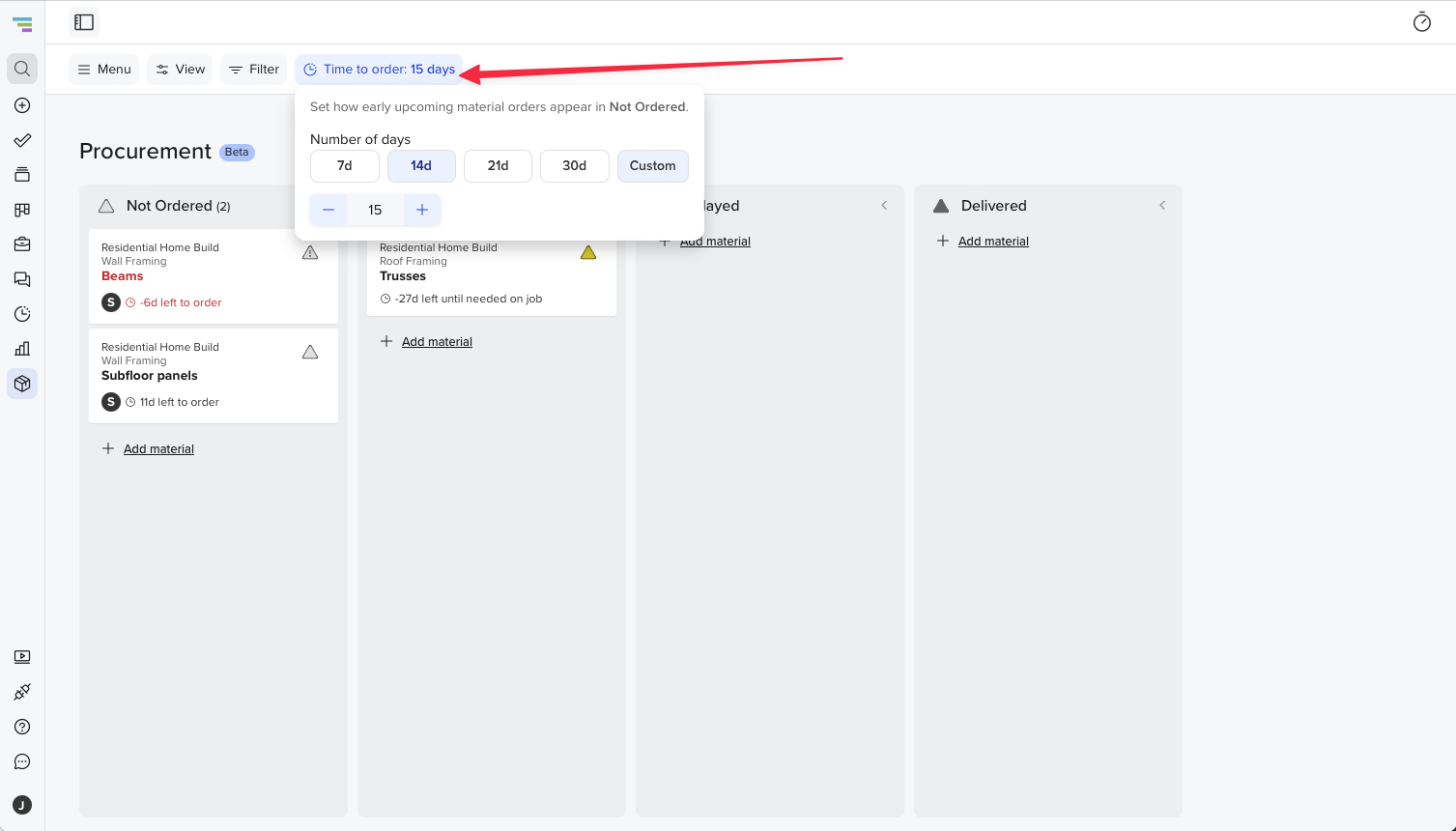Image resolution: width=1456 pixels, height=831 pixels.
Task: Click the '11d left to order' text
Action: (x=180, y=402)
